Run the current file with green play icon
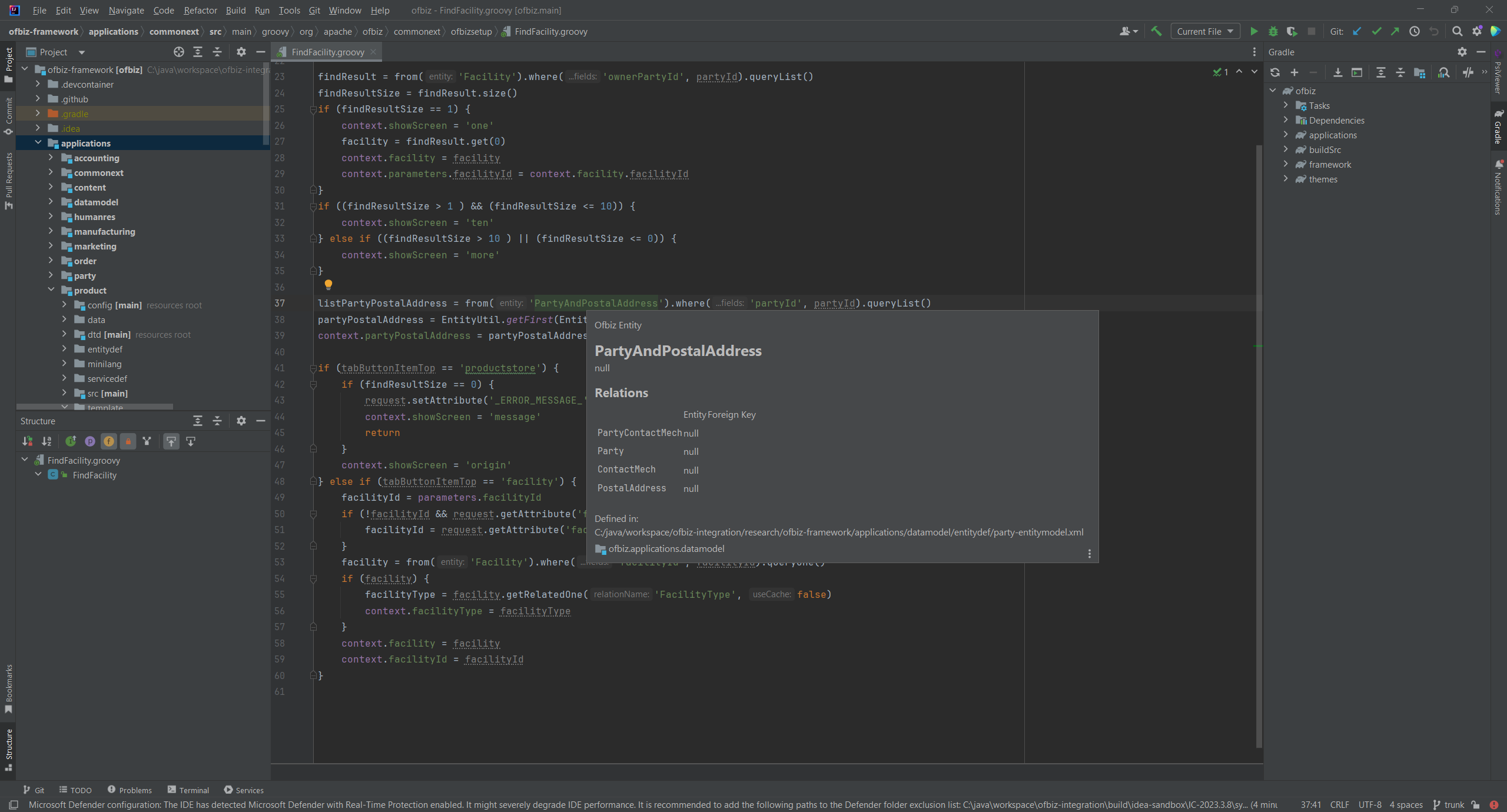Viewport: 1507px width, 812px height. 1254,32
